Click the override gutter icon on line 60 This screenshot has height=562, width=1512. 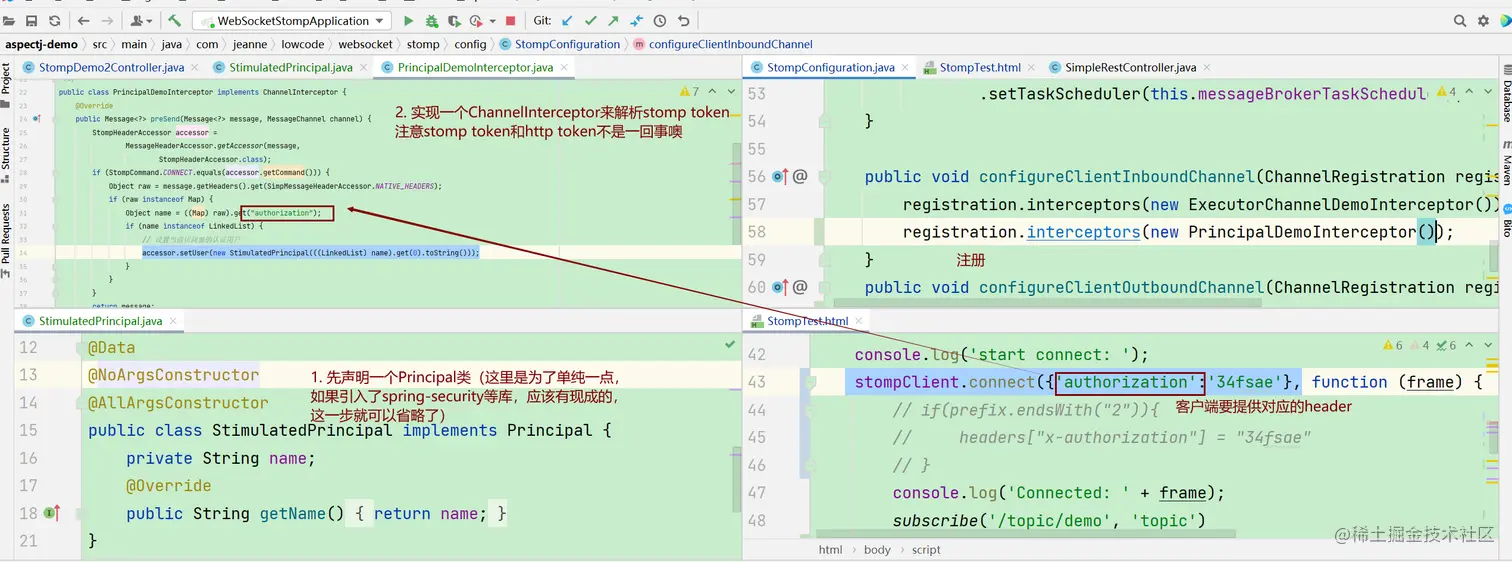[781, 287]
